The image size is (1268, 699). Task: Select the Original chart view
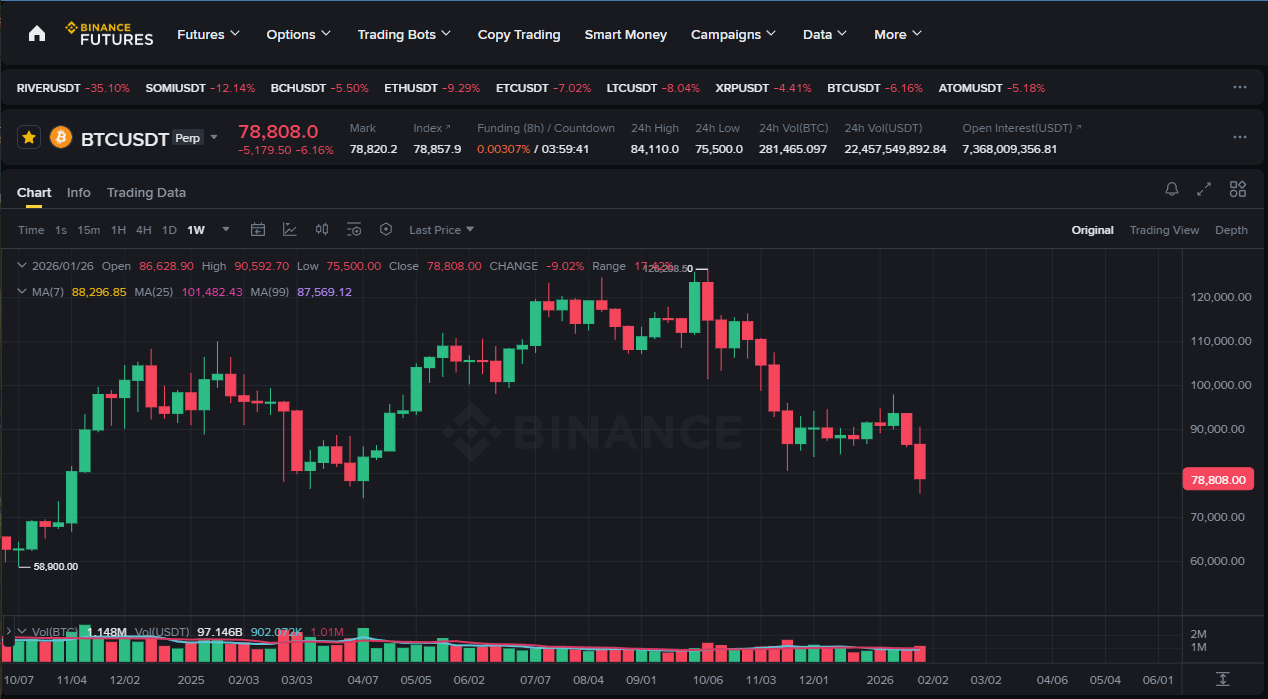point(1093,230)
